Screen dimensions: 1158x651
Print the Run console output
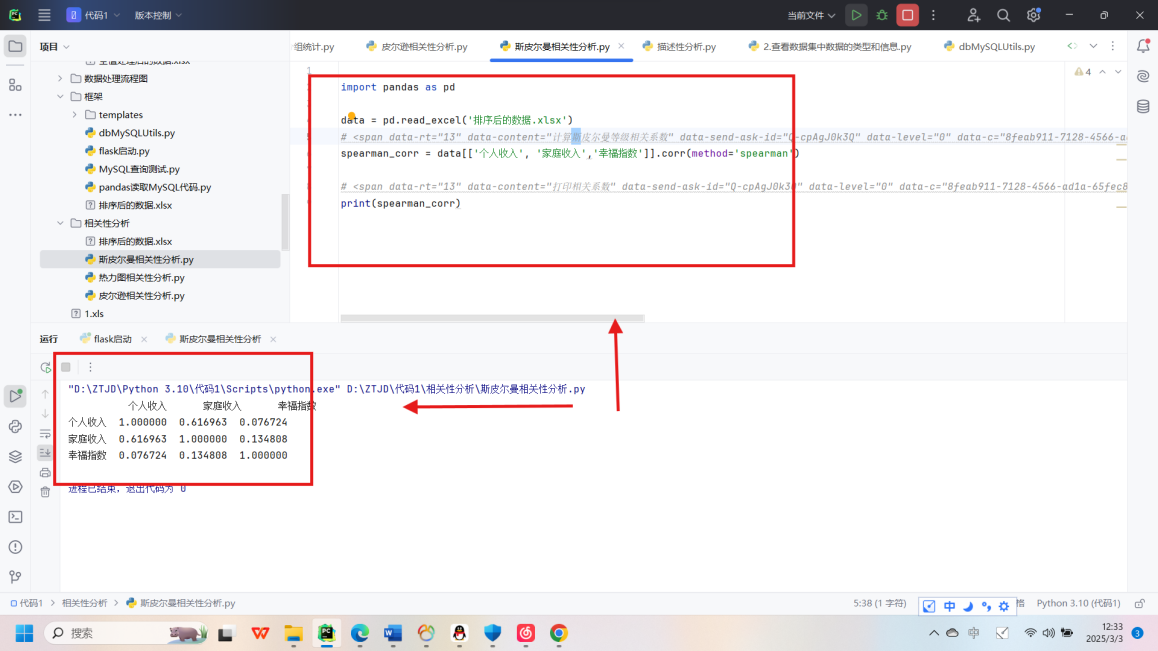click(x=45, y=472)
